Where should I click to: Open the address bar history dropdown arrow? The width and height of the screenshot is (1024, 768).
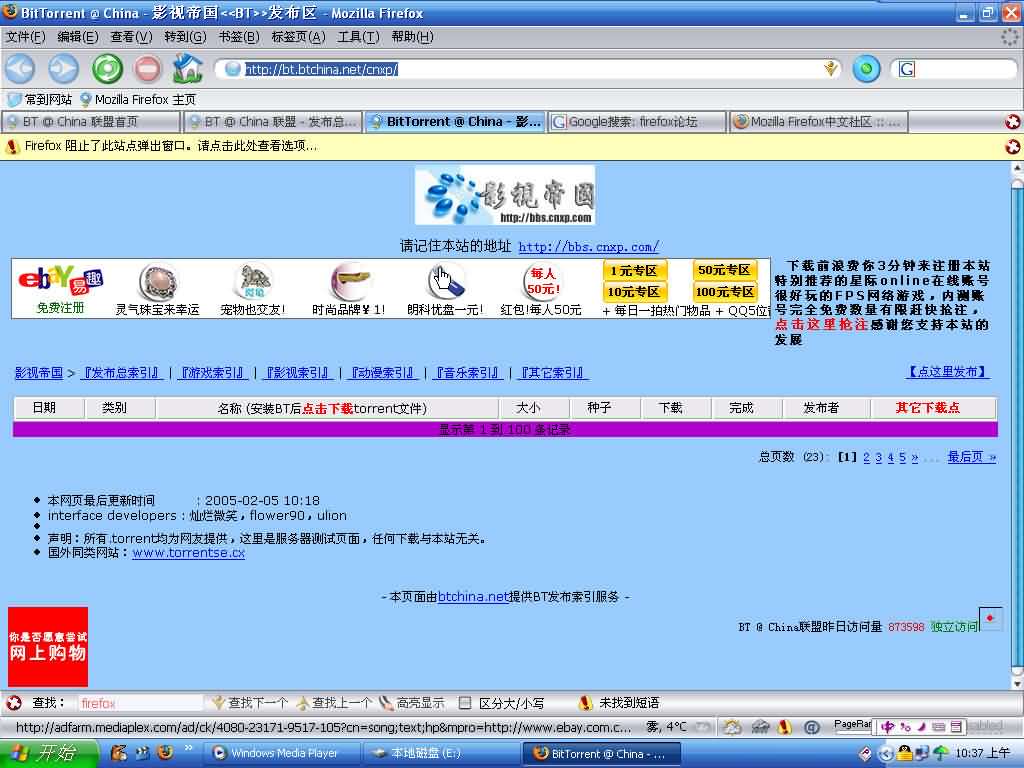click(x=831, y=69)
